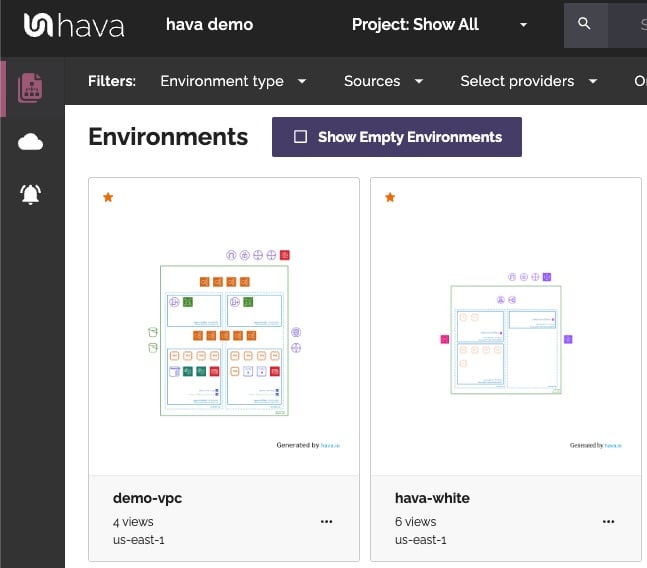This screenshot has height=568, width=647.
Task: Click the Environments page heading
Action: [168, 137]
